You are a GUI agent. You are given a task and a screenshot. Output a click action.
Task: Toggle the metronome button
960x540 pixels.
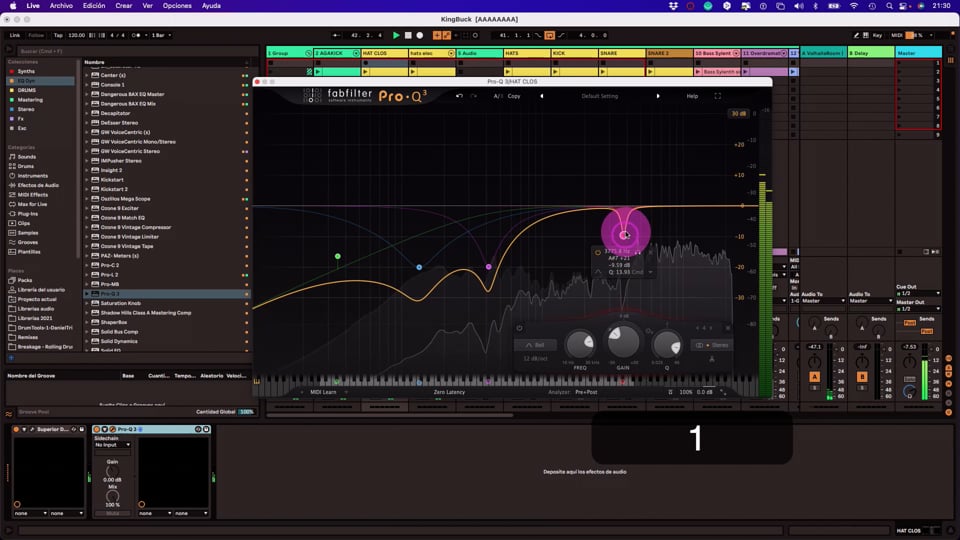tap(137, 36)
